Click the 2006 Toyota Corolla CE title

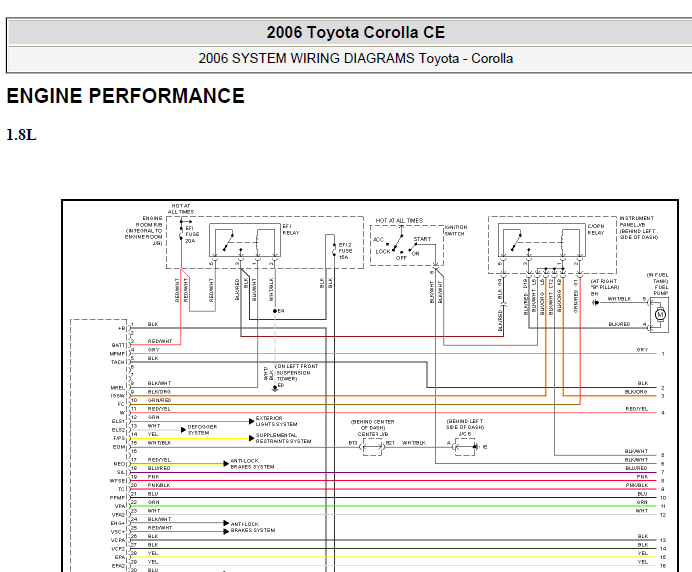tap(356, 32)
